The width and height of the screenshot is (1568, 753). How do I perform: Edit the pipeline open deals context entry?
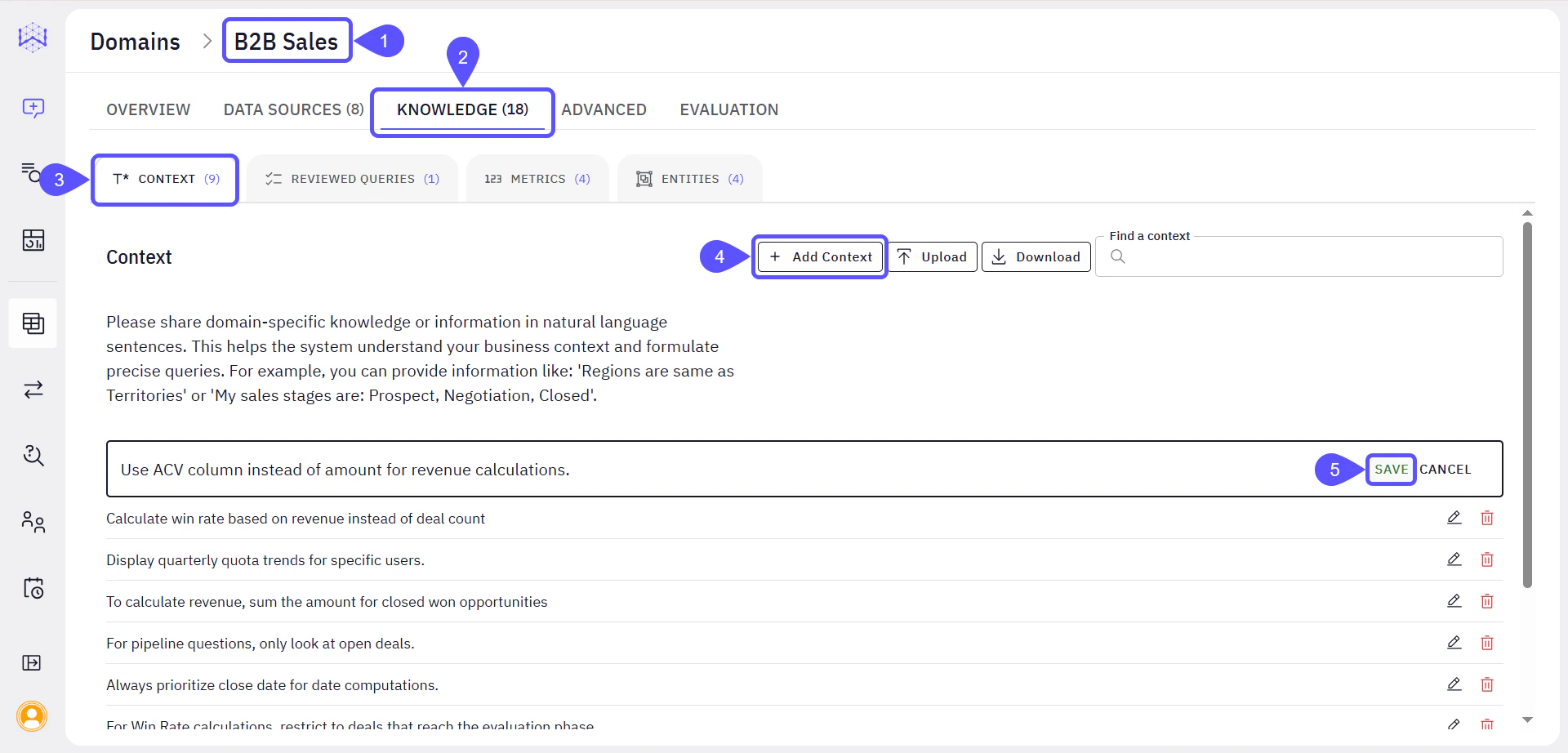pyautogui.click(x=1454, y=643)
